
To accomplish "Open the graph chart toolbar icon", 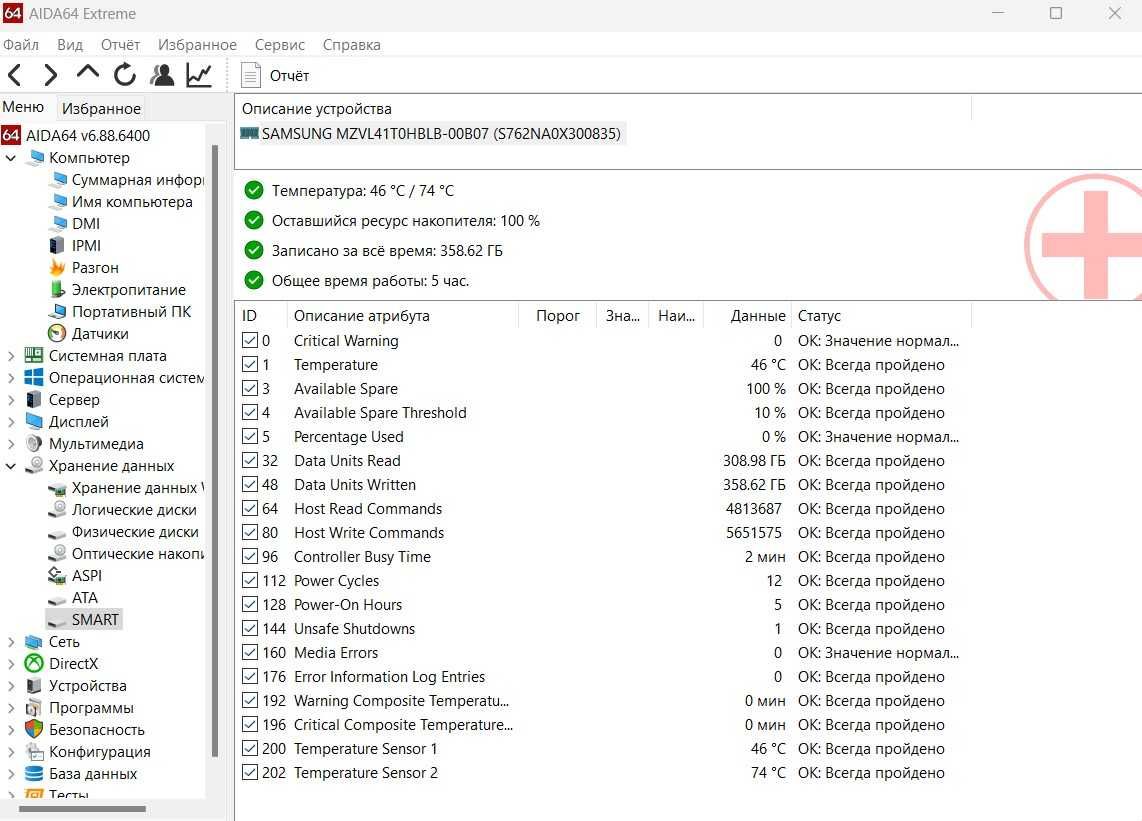I will coord(199,74).
